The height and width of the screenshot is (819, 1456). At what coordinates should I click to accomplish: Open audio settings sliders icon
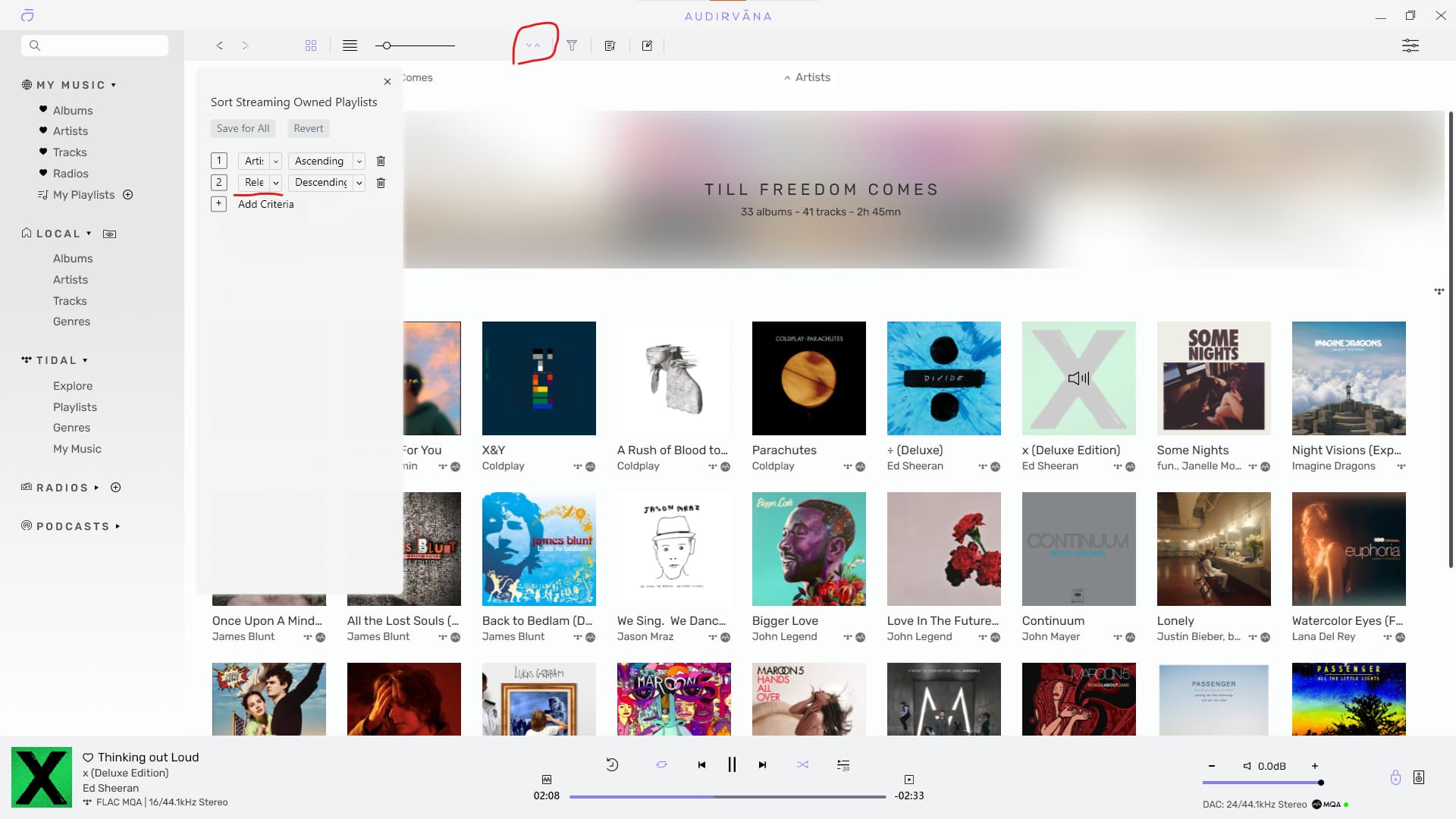pyautogui.click(x=1410, y=45)
